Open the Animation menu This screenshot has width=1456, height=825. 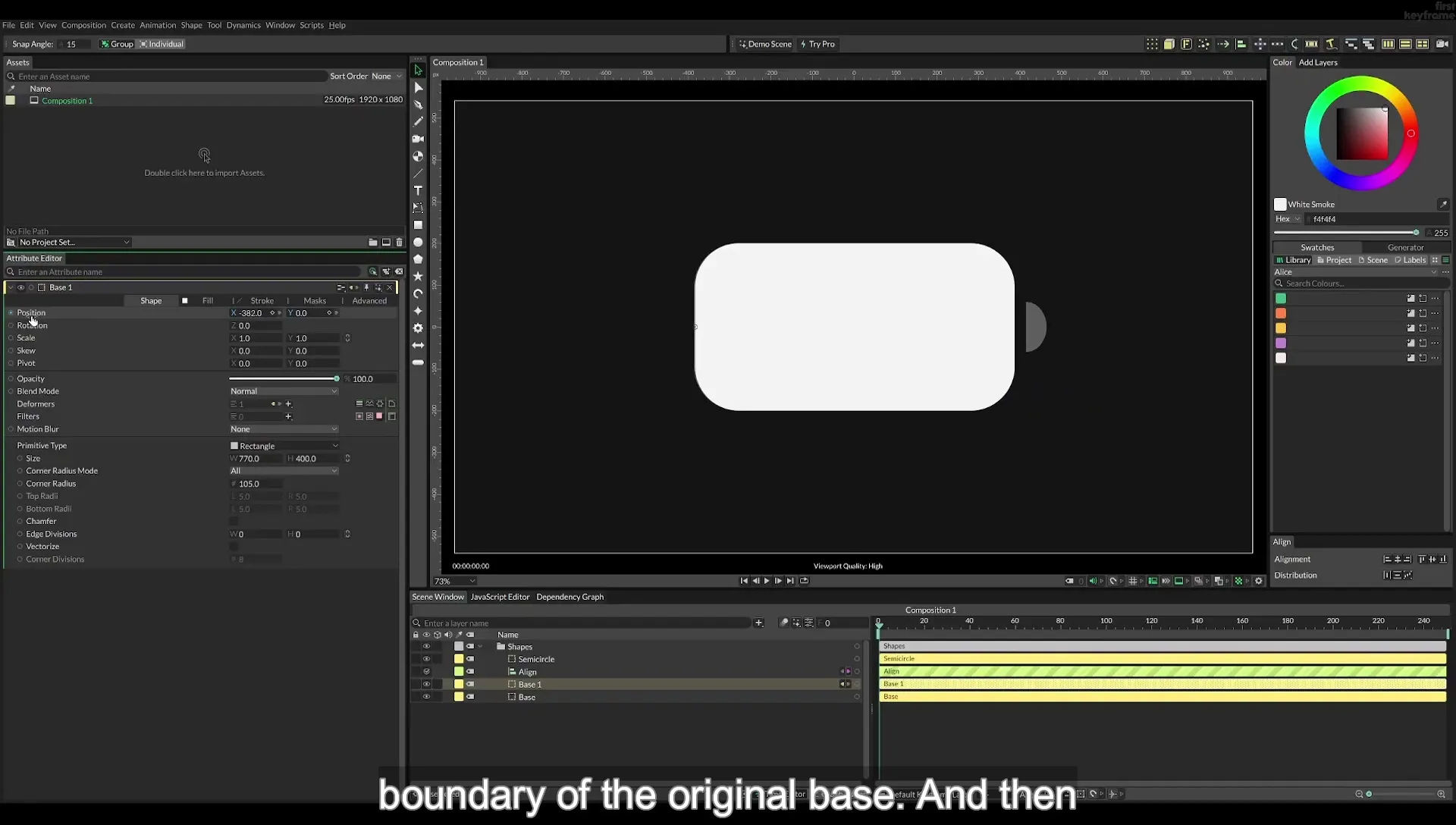coord(158,25)
